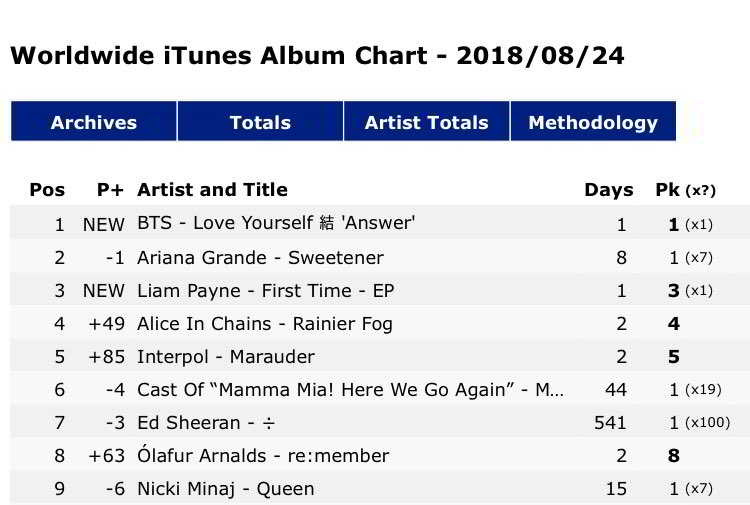Switch to the Totals tab

click(x=260, y=123)
